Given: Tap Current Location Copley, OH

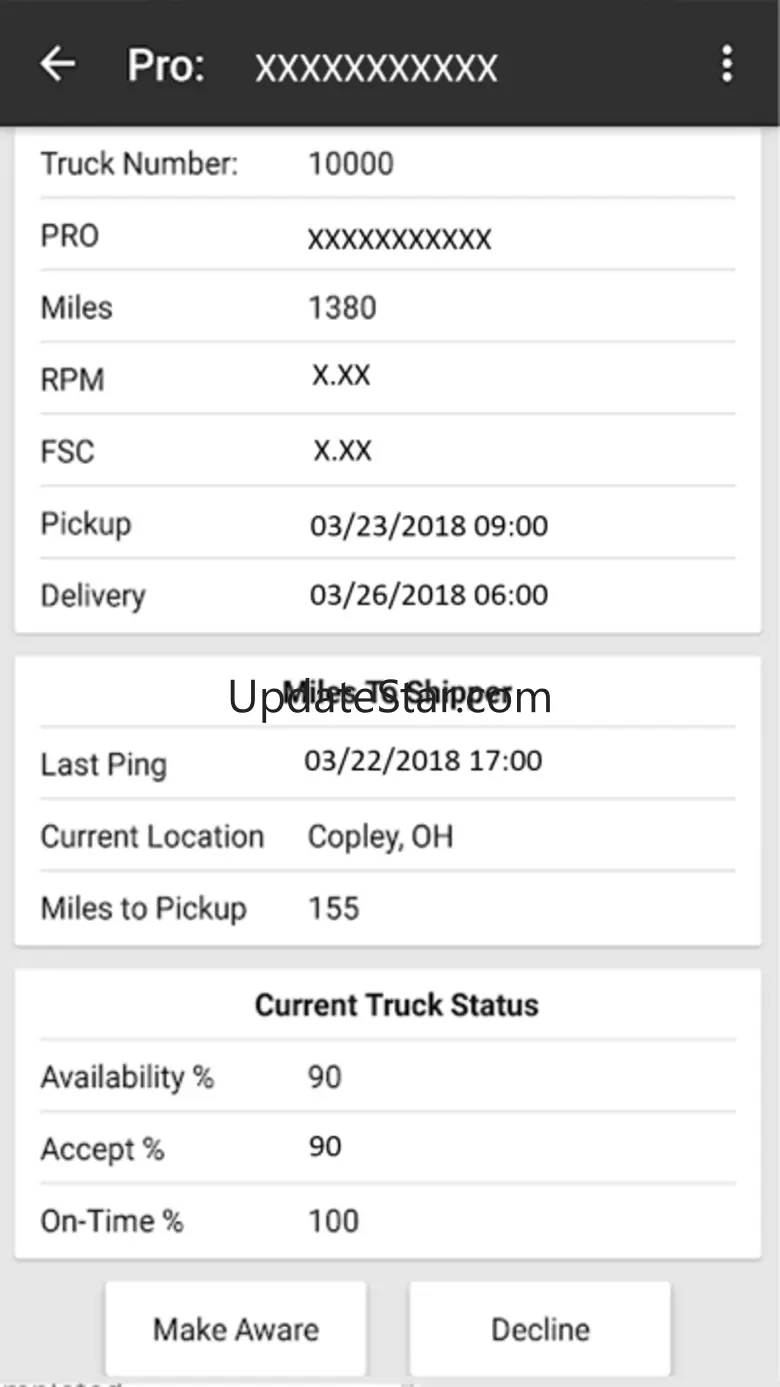Looking at the screenshot, I should 380,836.
